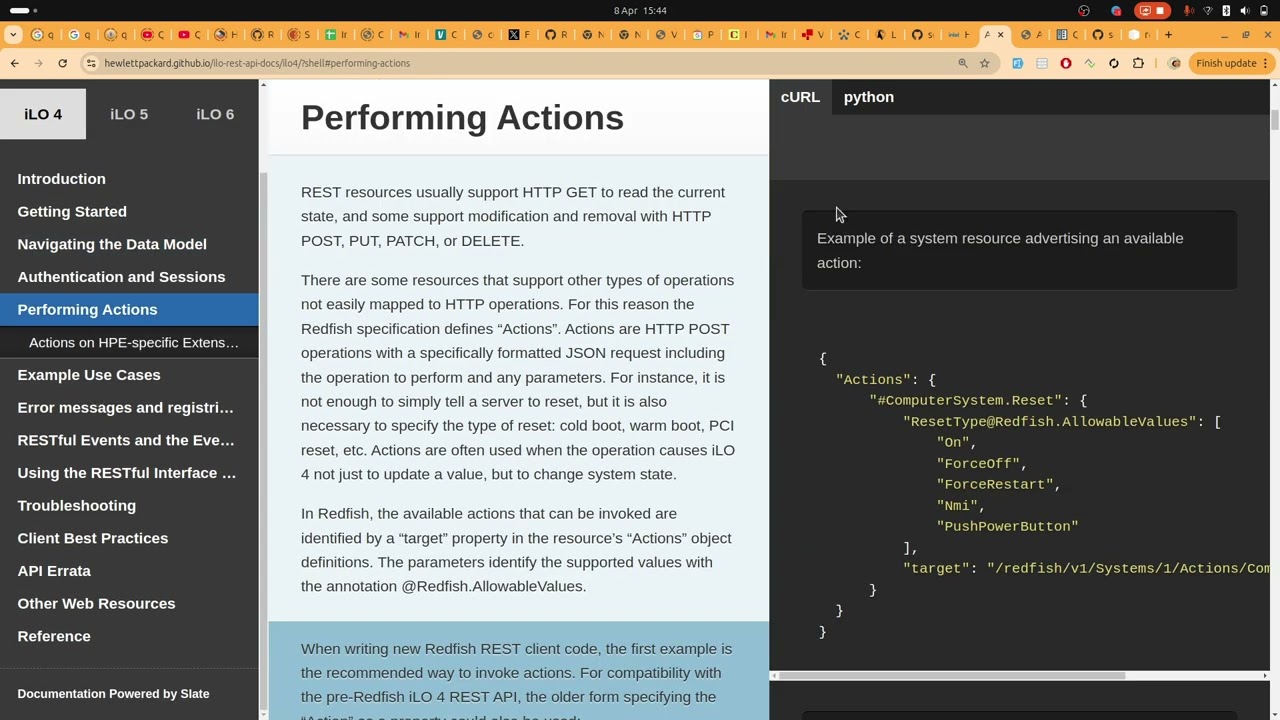Click the Finish update button

coord(1226,63)
